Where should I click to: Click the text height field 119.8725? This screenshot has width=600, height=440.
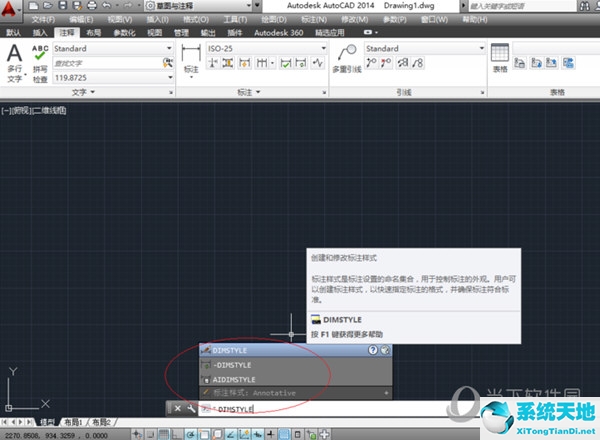point(107,76)
